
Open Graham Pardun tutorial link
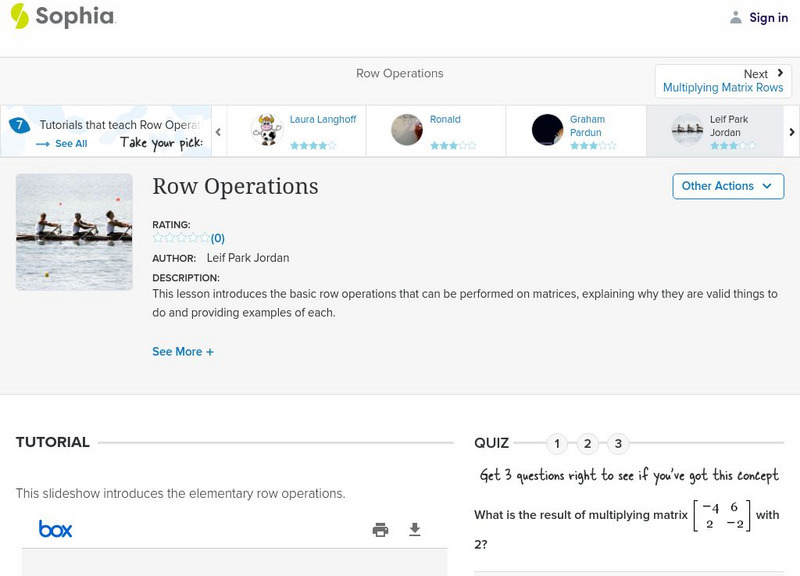tap(587, 126)
